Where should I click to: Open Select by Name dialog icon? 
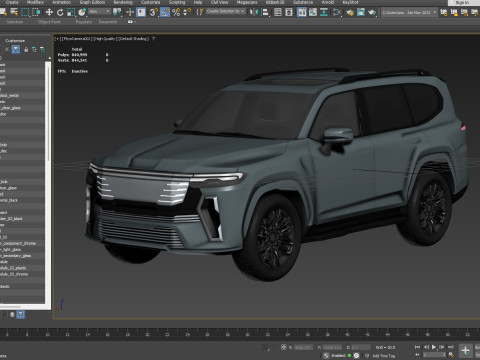click(14, 13)
